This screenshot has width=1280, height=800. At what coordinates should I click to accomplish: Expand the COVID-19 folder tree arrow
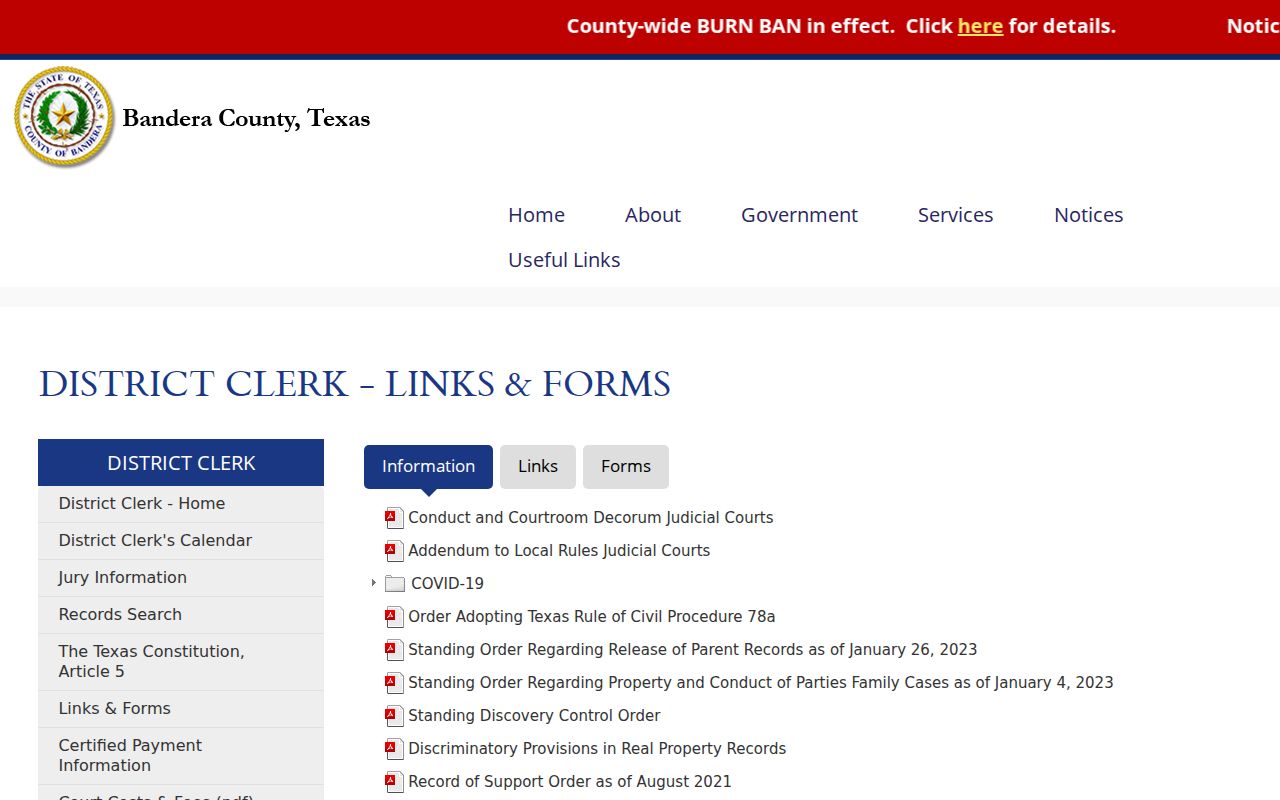[x=374, y=583]
